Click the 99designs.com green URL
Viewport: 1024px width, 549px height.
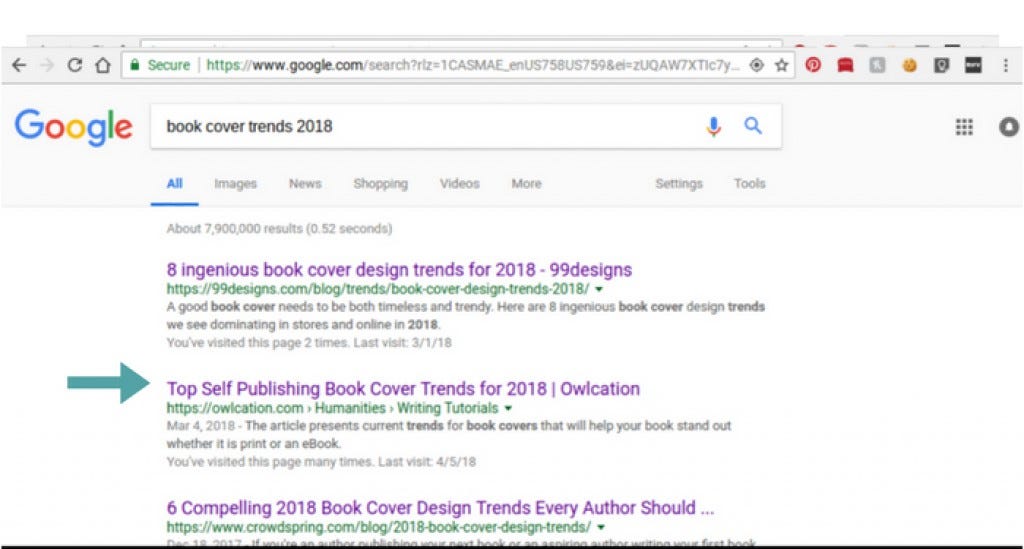[x=377, y=289]
